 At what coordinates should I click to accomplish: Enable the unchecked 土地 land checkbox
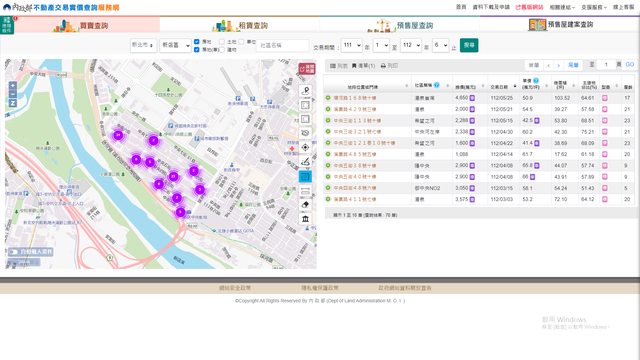(222, 42)
